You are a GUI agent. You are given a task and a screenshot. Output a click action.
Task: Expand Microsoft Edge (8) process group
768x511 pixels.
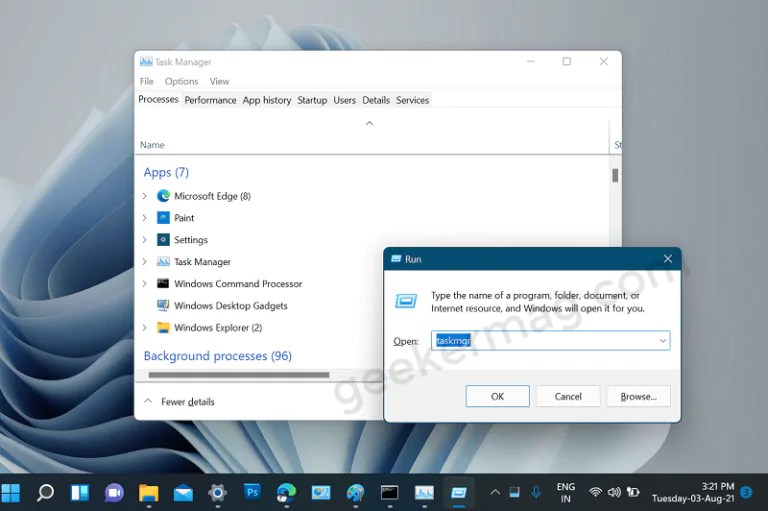click(144, 196)
